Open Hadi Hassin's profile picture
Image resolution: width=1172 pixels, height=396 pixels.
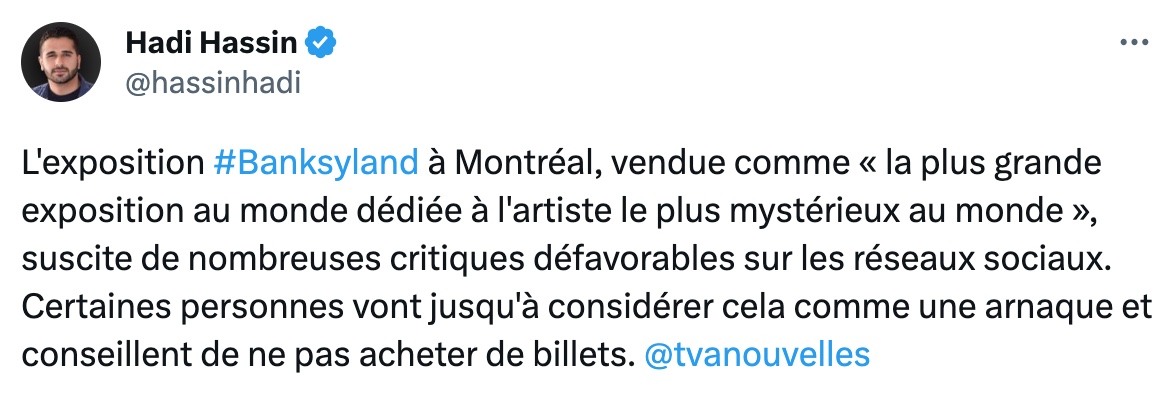(x=61, y=61)
